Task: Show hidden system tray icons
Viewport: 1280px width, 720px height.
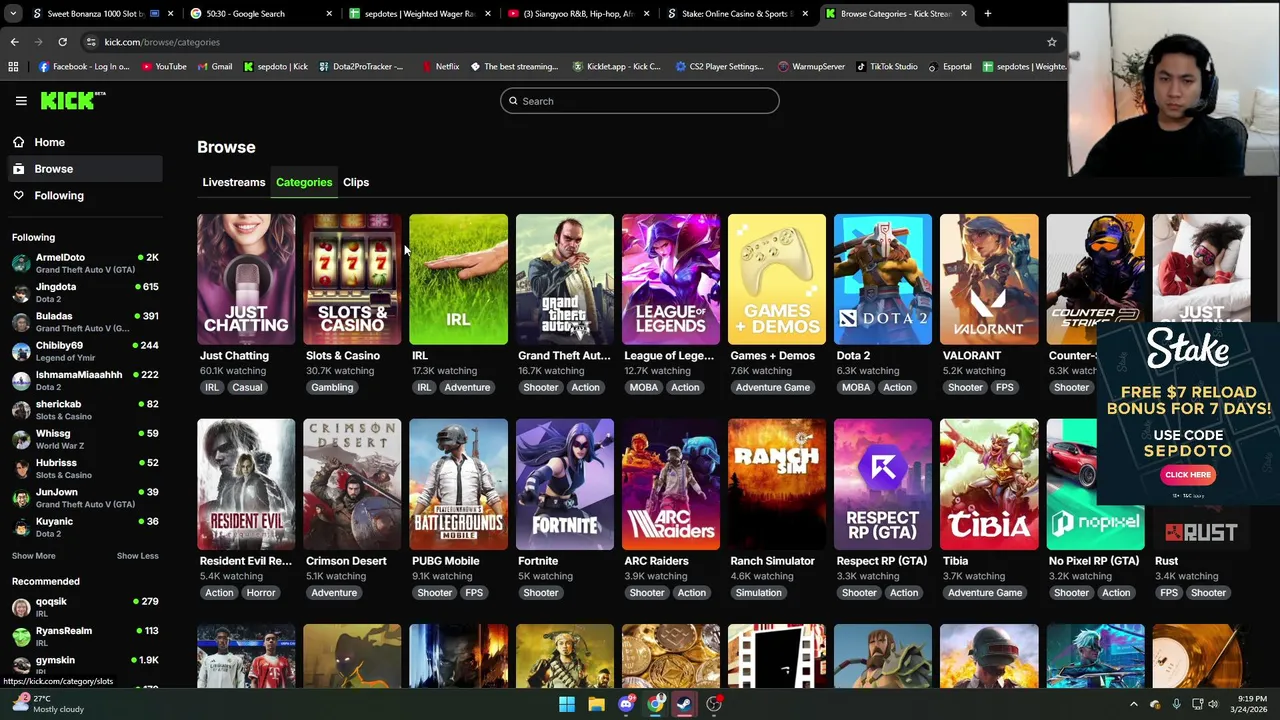Action: pos(1133,704)
